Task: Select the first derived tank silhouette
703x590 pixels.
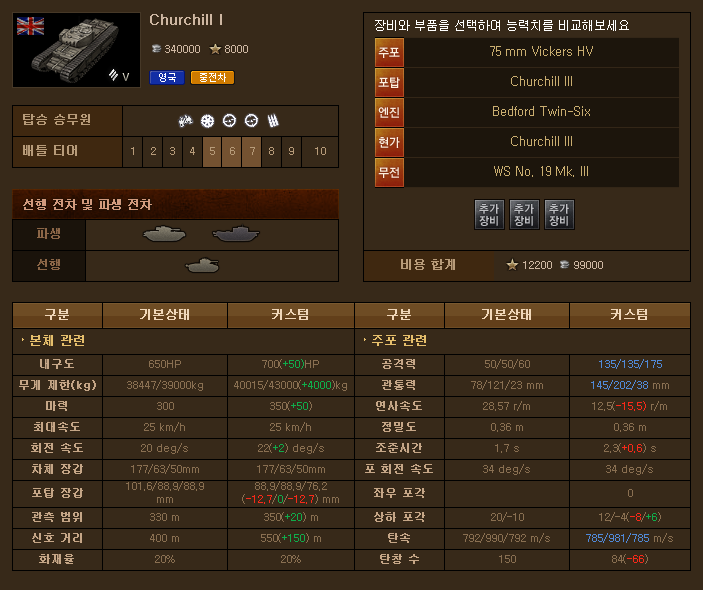Action: click(x=164, y=234)
